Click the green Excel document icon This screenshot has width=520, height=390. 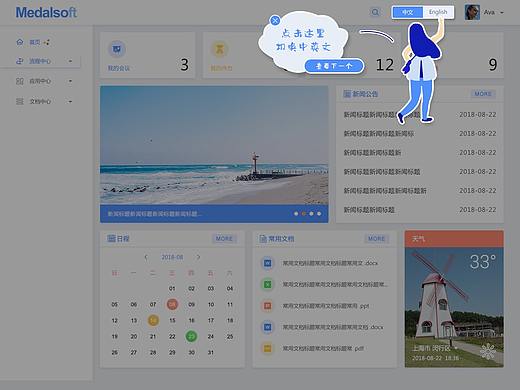point(267,284)
